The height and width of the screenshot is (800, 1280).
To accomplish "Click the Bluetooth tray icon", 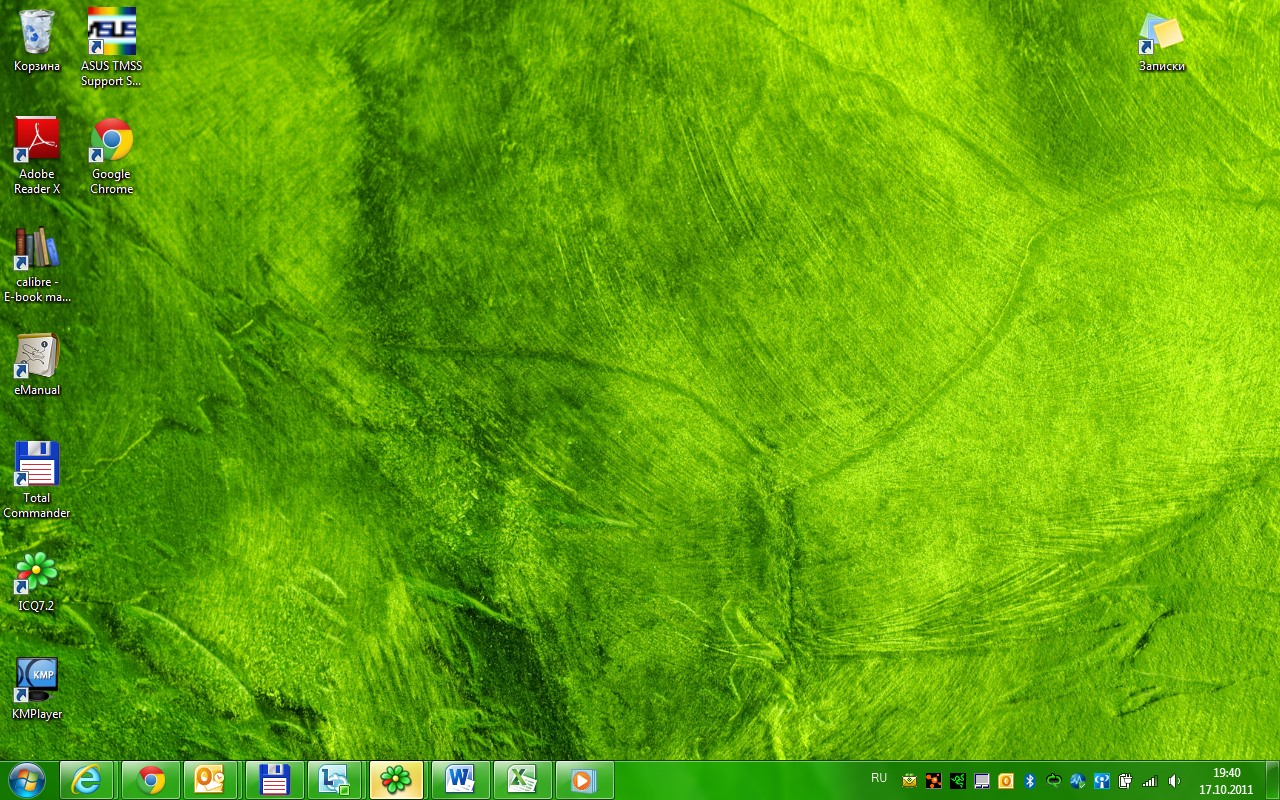I will click(1029, 781).
